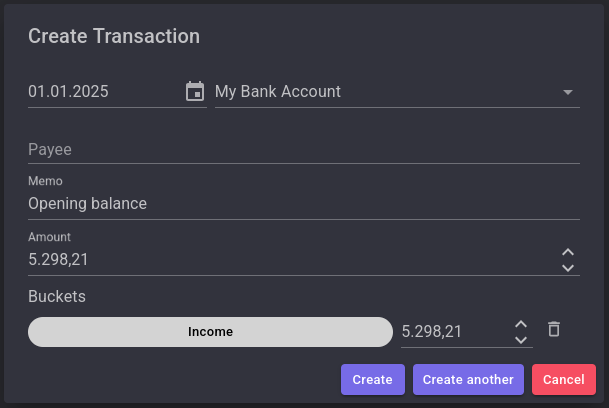Click the Create button
The width and height of the screenshot is (609, 408).
point(372,380)
